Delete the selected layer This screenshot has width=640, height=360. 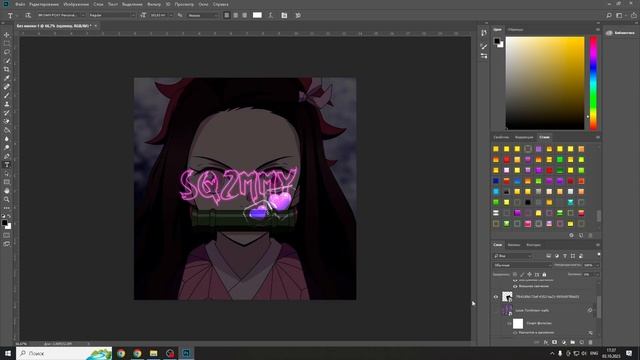coord(591,342)
